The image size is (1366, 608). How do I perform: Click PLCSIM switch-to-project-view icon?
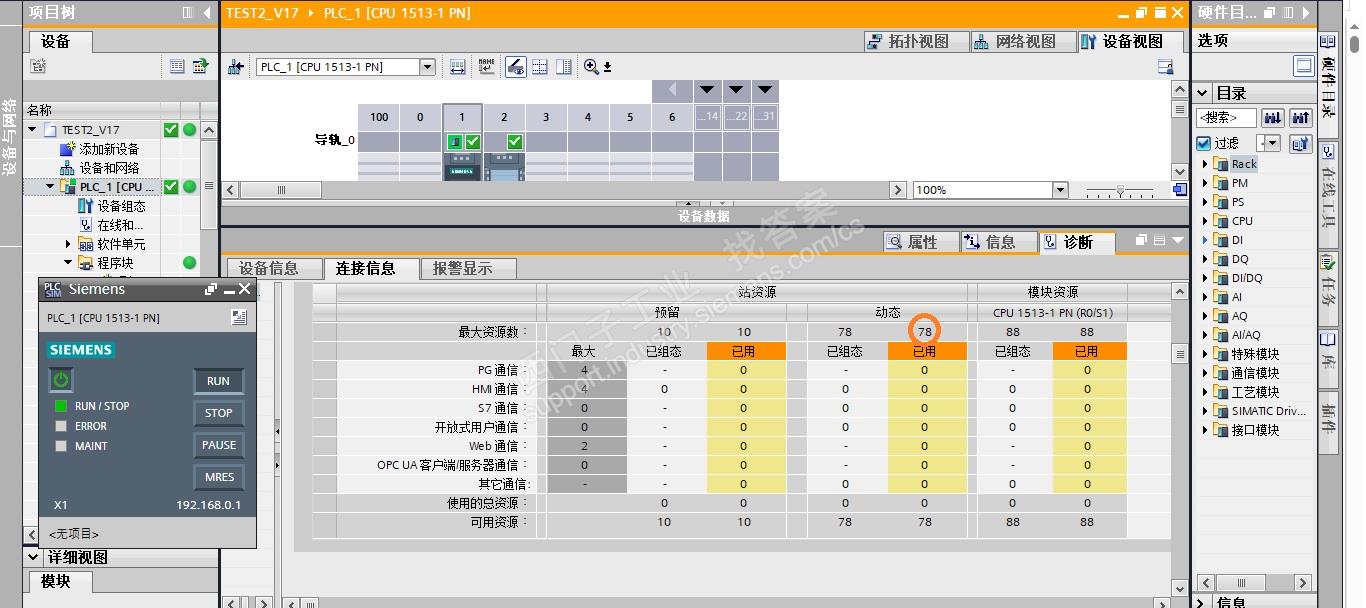click(x=211, y=289)
